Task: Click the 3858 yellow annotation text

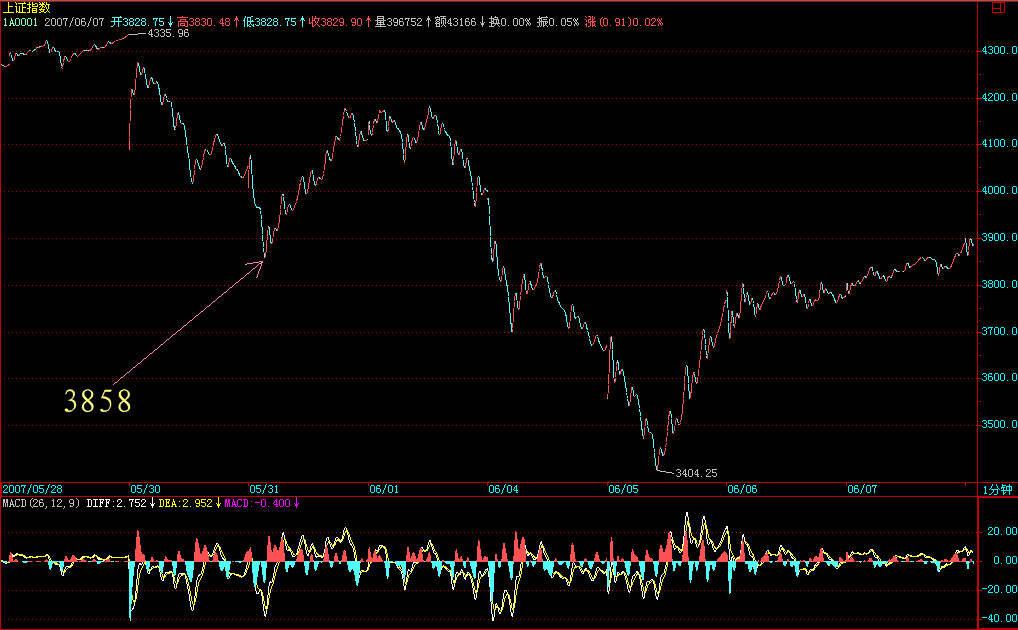Action: coord(98,402)
